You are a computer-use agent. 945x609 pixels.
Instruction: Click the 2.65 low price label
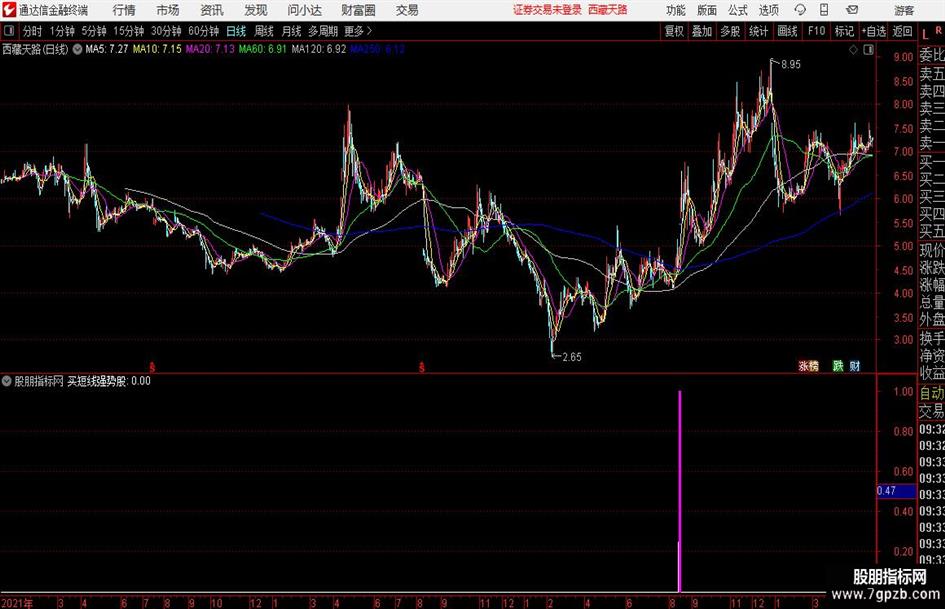(571, 357)
